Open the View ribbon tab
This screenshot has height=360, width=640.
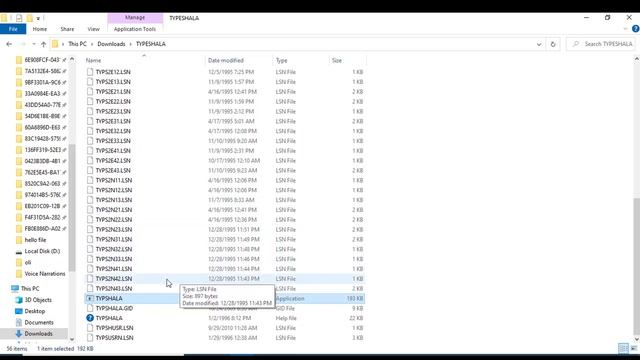tap(93, 29)
